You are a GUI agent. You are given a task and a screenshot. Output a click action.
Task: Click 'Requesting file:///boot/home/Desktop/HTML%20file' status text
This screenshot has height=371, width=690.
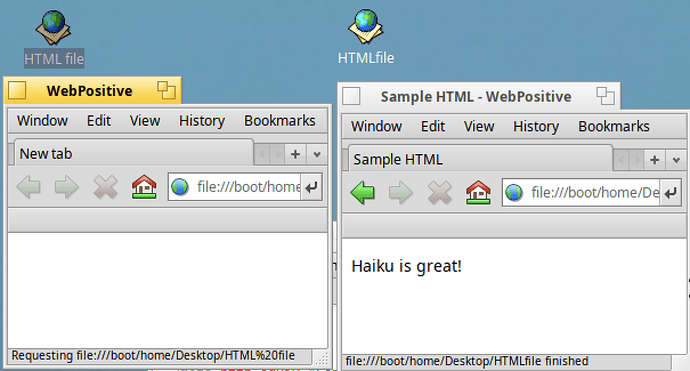[153, 356]
